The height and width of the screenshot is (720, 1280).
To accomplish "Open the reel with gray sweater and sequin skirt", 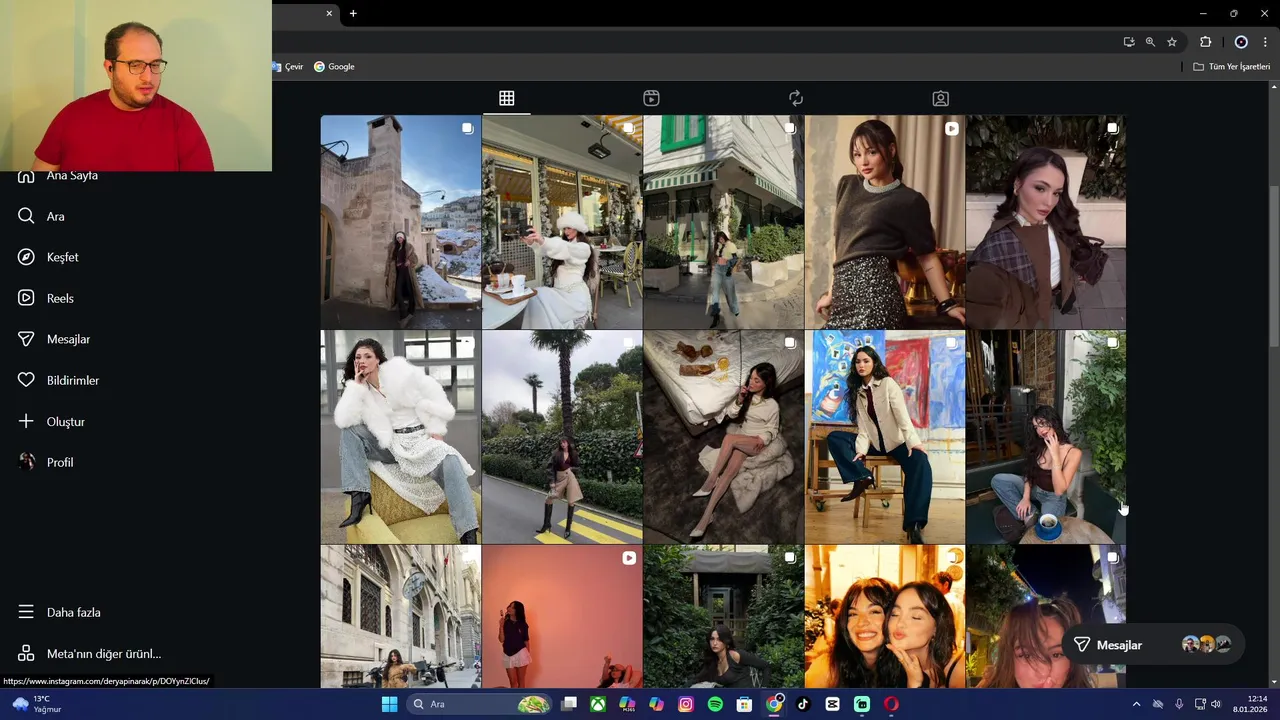I will click(884, 222).
